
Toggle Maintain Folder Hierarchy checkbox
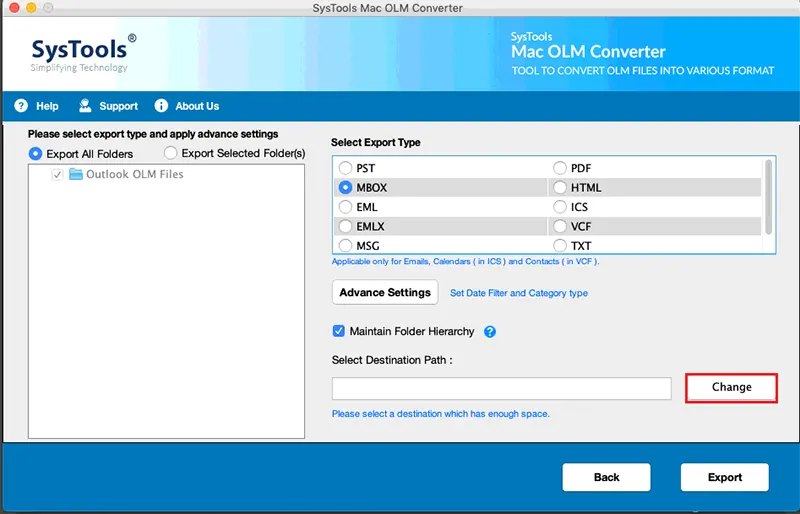click(338, 331)
